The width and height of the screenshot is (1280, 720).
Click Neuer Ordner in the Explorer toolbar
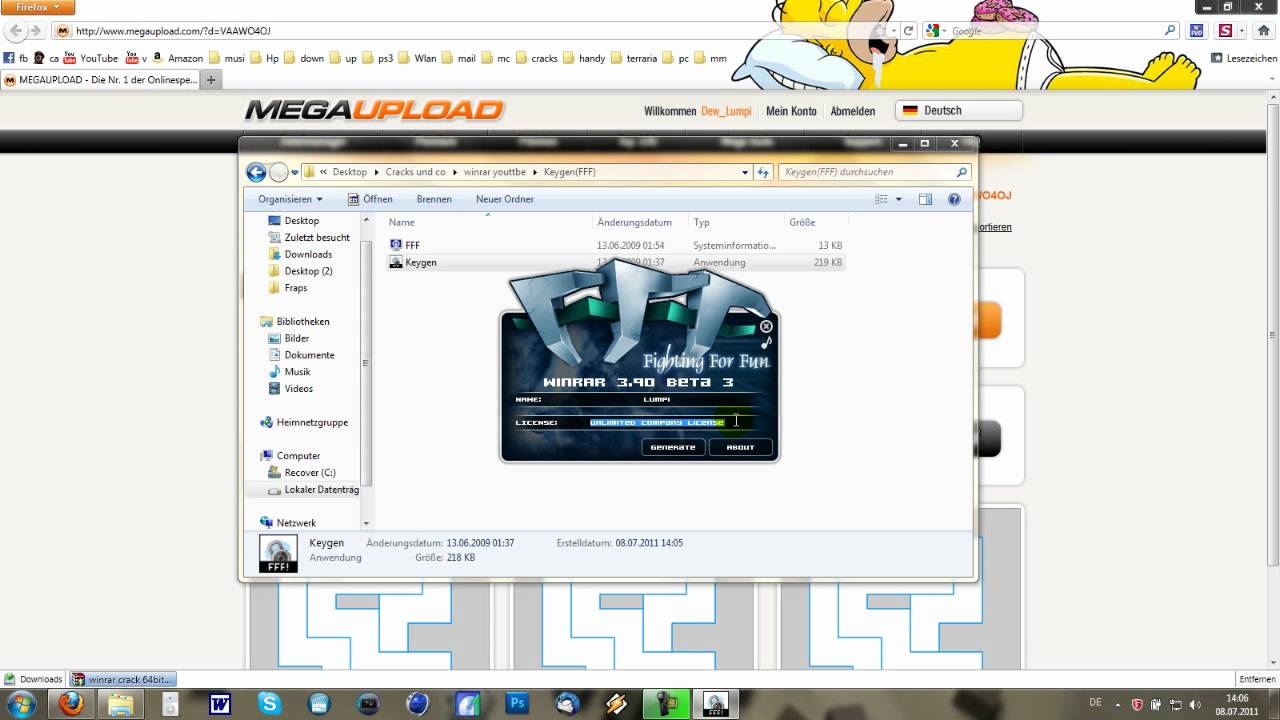(505, 199)
